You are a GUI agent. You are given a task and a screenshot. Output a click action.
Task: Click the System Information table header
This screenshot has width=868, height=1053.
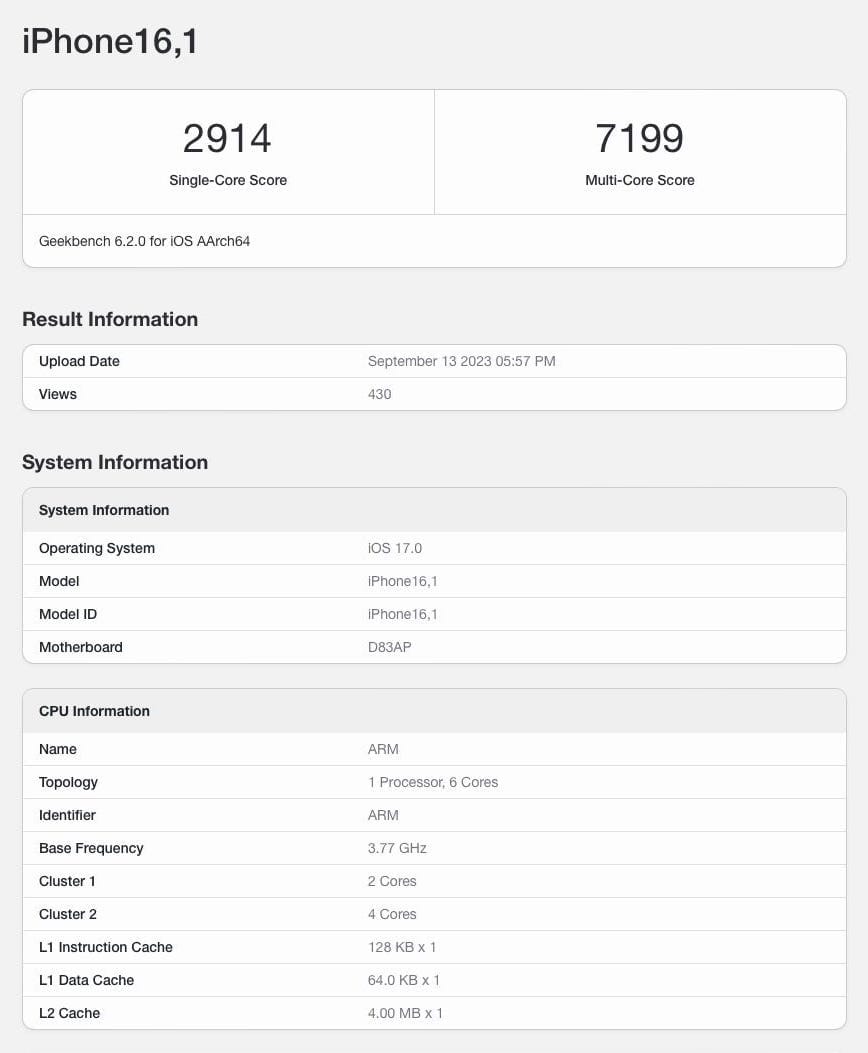pyautogui.click(x=434, y=510)
